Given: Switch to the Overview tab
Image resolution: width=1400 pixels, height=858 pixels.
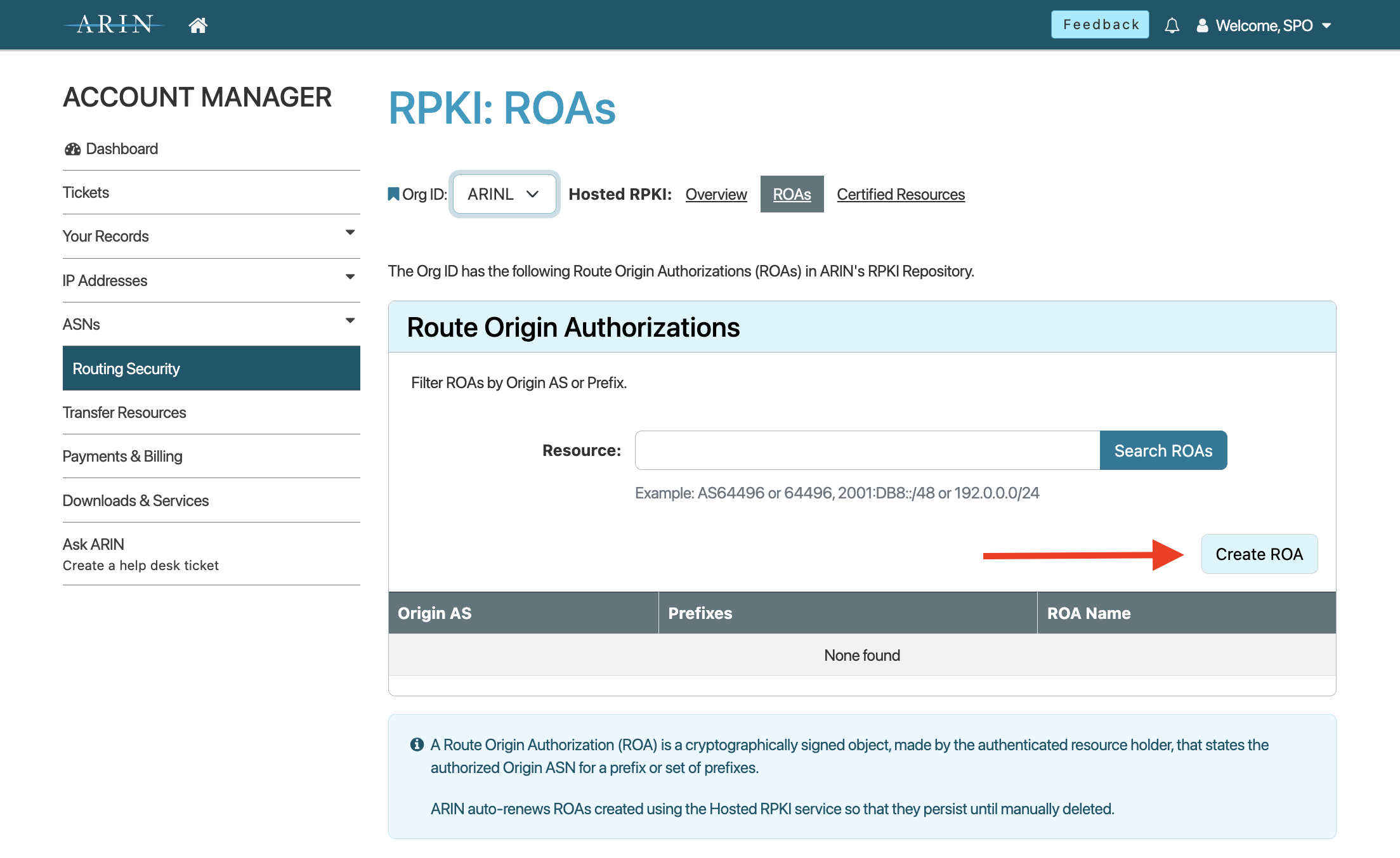Looking at the screenshot, I should pos(716,194).
